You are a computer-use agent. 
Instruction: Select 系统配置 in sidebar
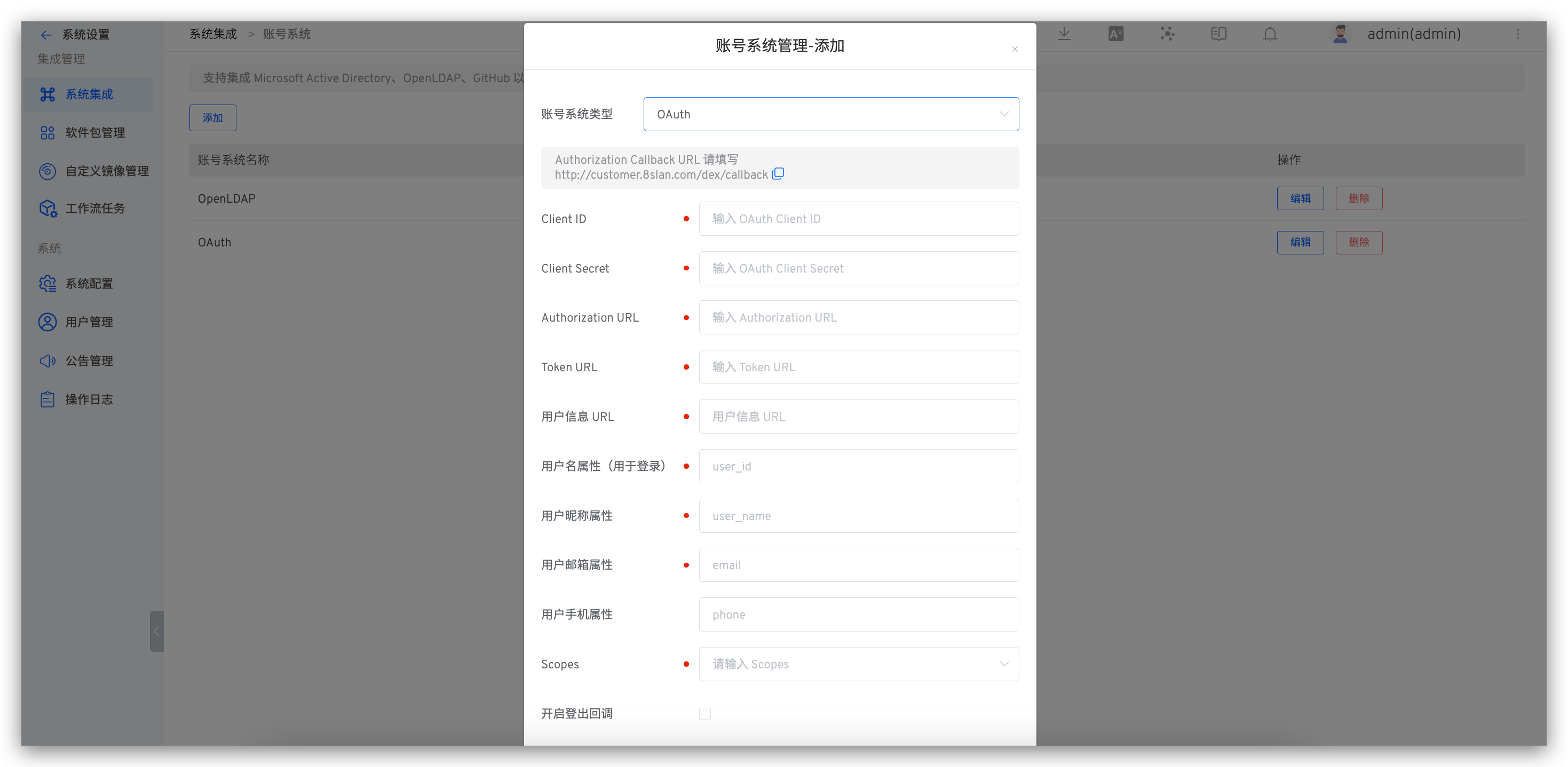pos(89,284)
